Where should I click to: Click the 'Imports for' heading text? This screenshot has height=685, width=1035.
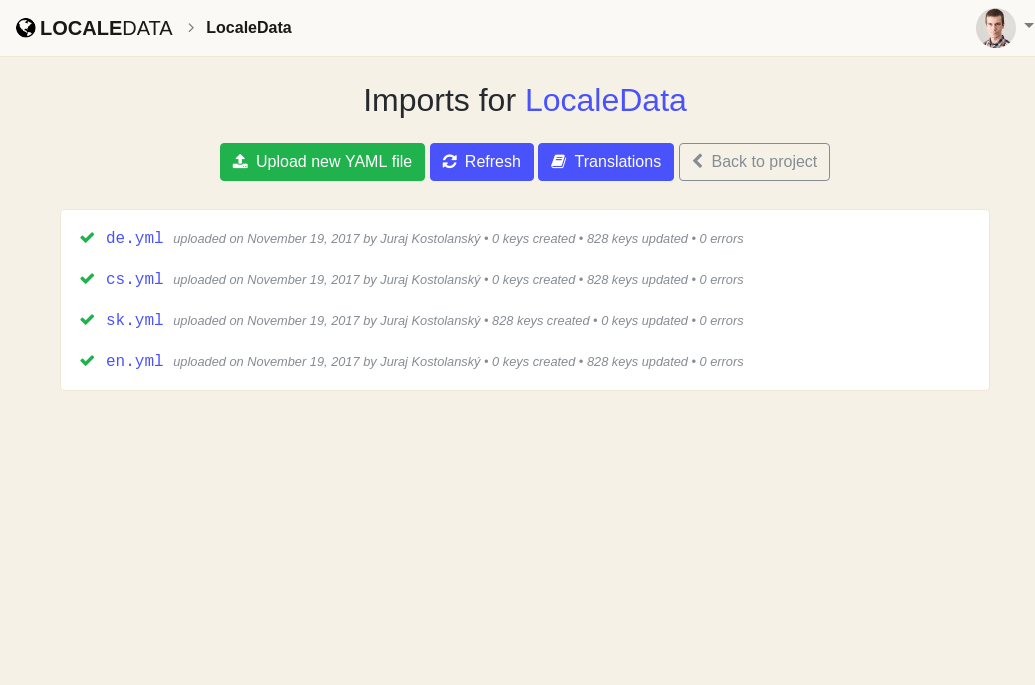click(440, 100)
